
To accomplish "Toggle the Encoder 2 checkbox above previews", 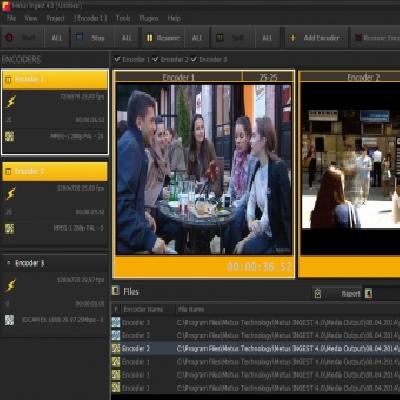I will (155, 59).
